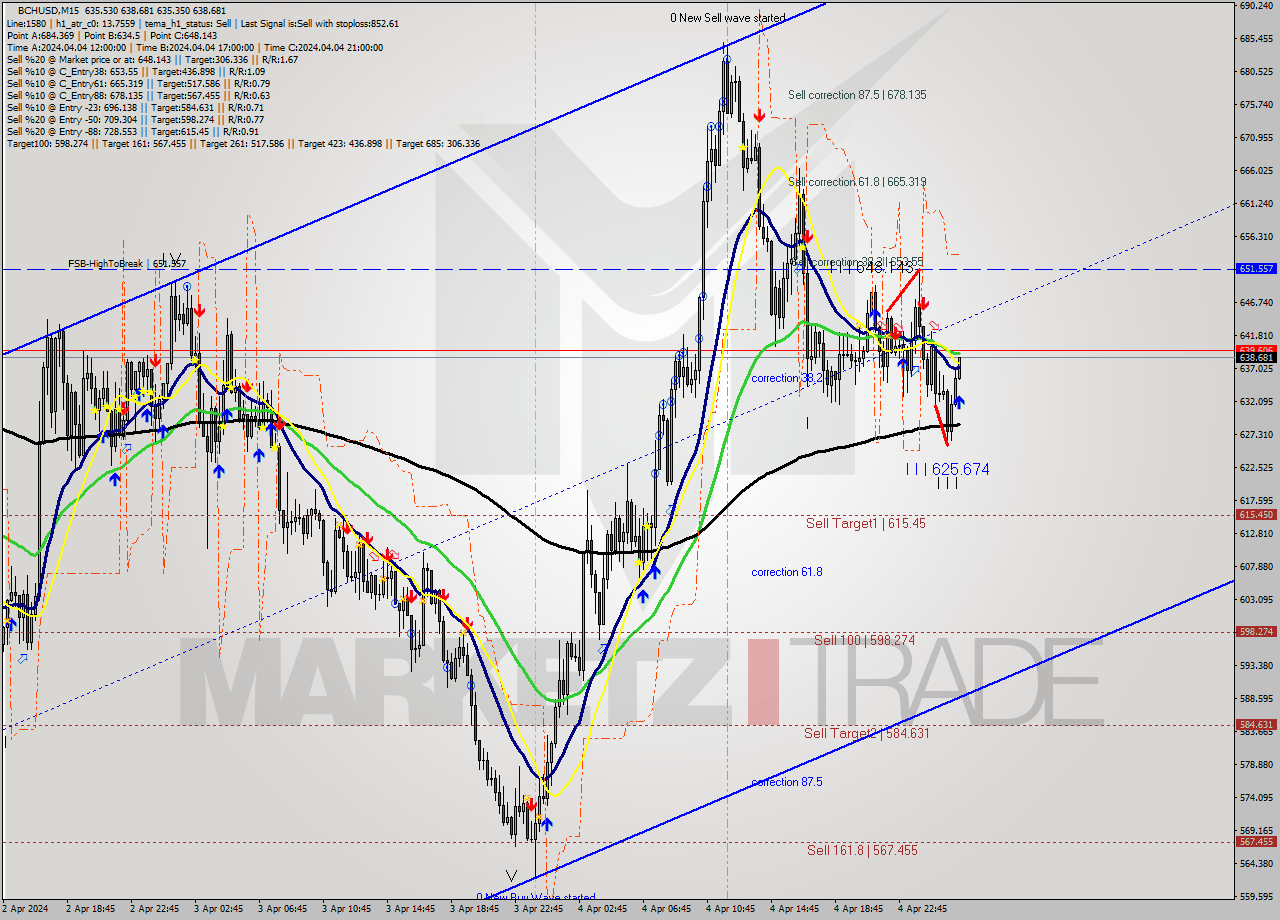The image size is (1280, 920).
Task: Click the '4 Apr 06:45' time axis label
Action: (x=667, y=910)
